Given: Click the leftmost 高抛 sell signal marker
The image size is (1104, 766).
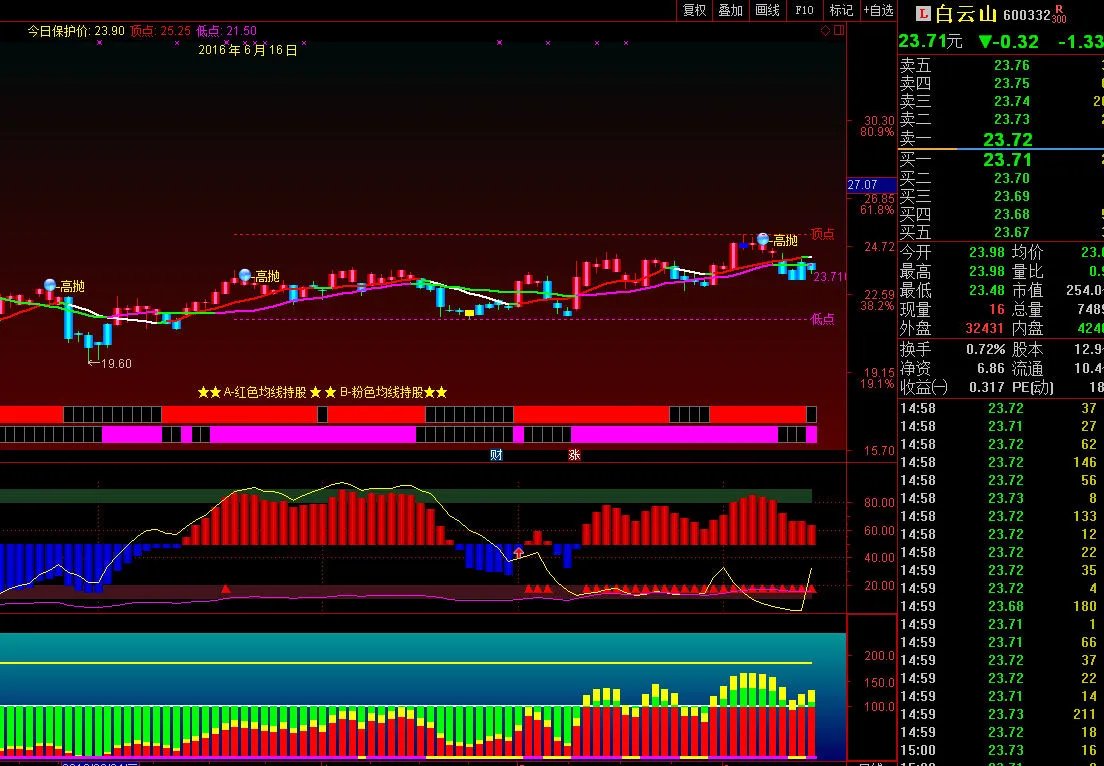Looking at the screenshot, I should pos(50,286).
